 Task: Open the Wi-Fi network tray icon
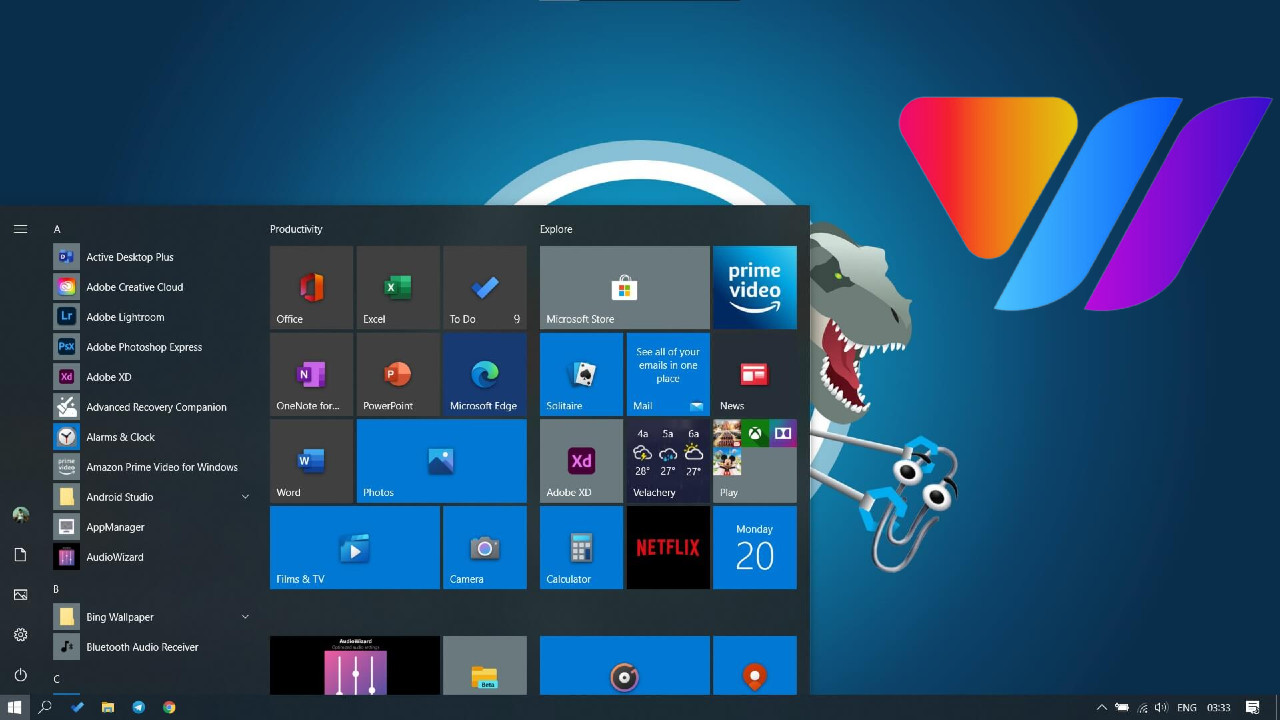[x=1142, y=707]
